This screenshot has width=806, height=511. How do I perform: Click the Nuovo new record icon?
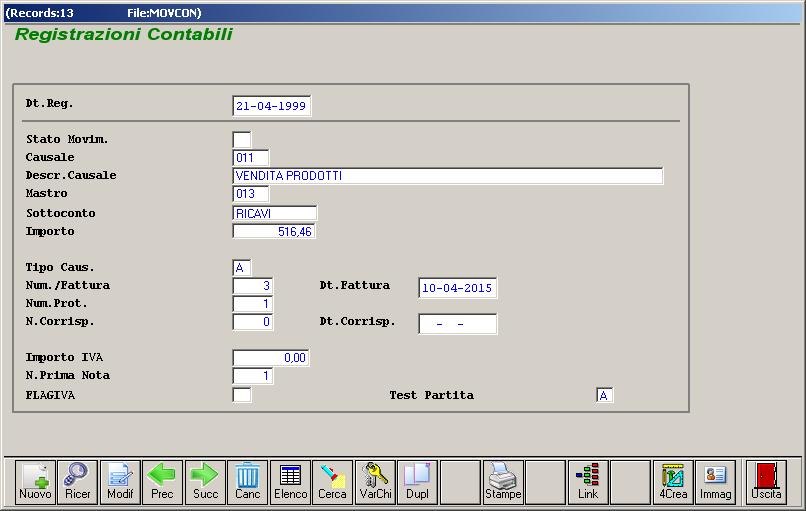coord(35,481)
